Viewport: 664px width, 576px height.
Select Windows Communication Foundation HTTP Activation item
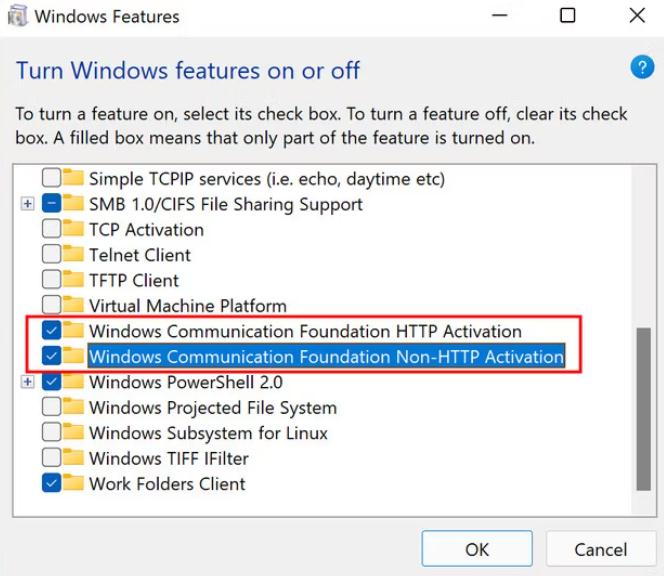pyautogui.click(x=305, y=331)
